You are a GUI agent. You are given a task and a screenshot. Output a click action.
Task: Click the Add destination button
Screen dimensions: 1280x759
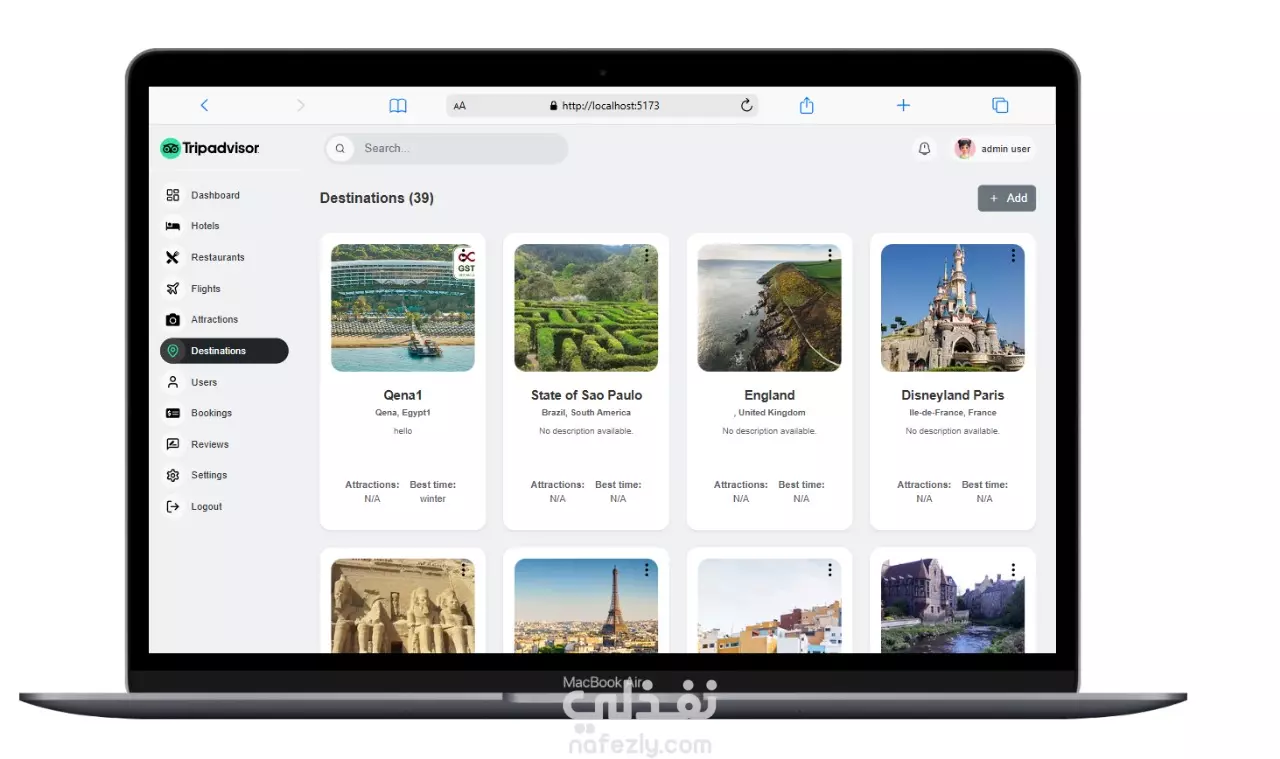[x=1007, y=198]
